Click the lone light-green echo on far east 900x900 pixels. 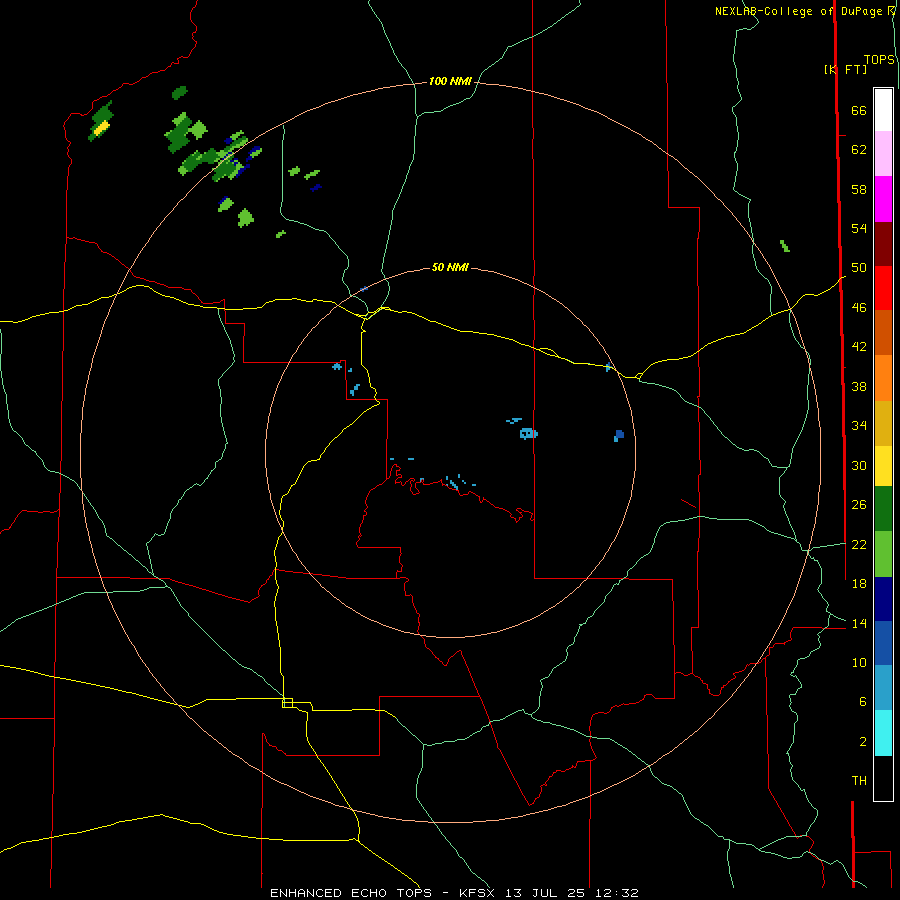coord(785,246)
